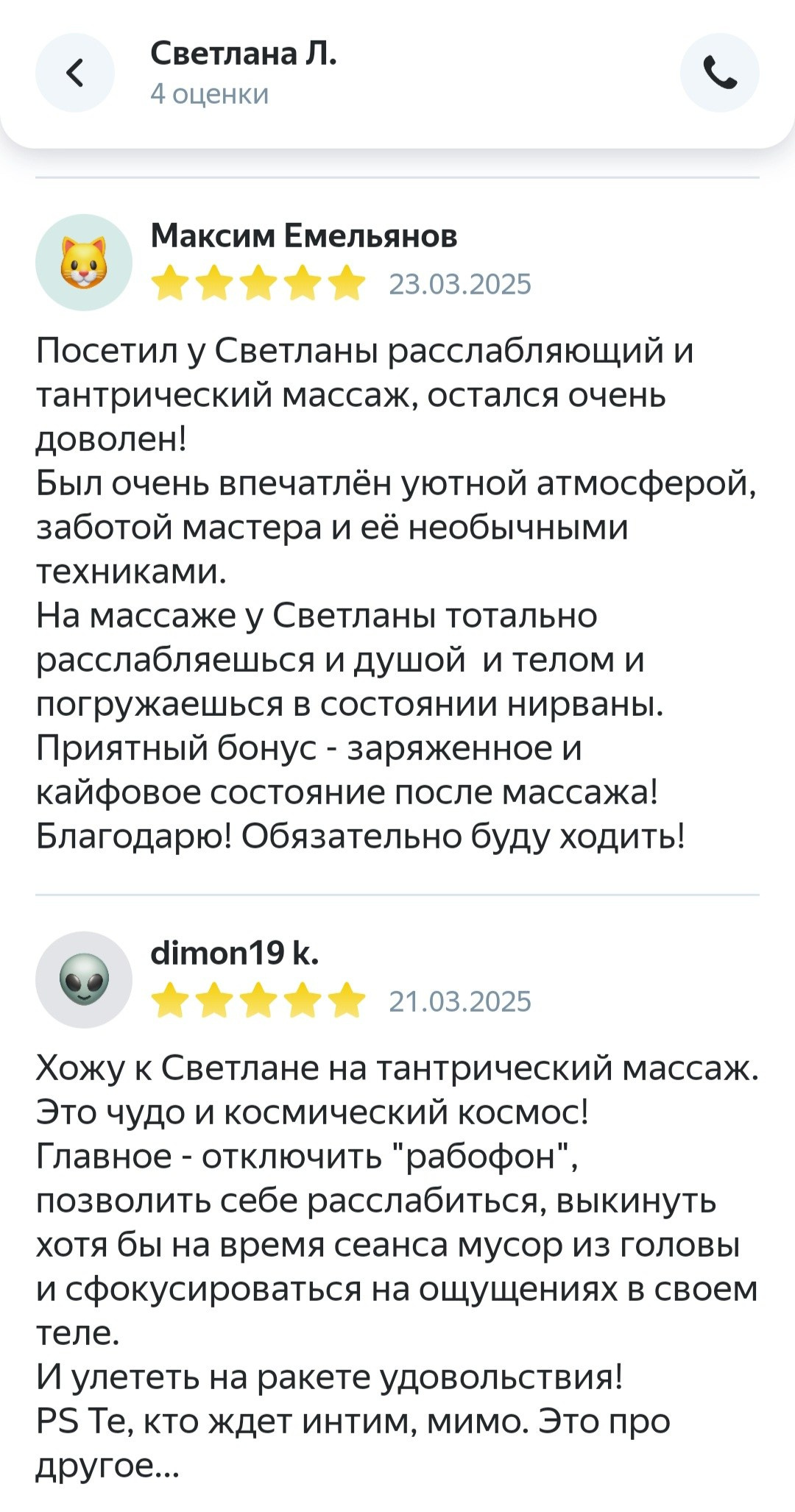Open Максим Емельянов's cat avatar
Screen dimensions: 795x1512
(85, 263)
